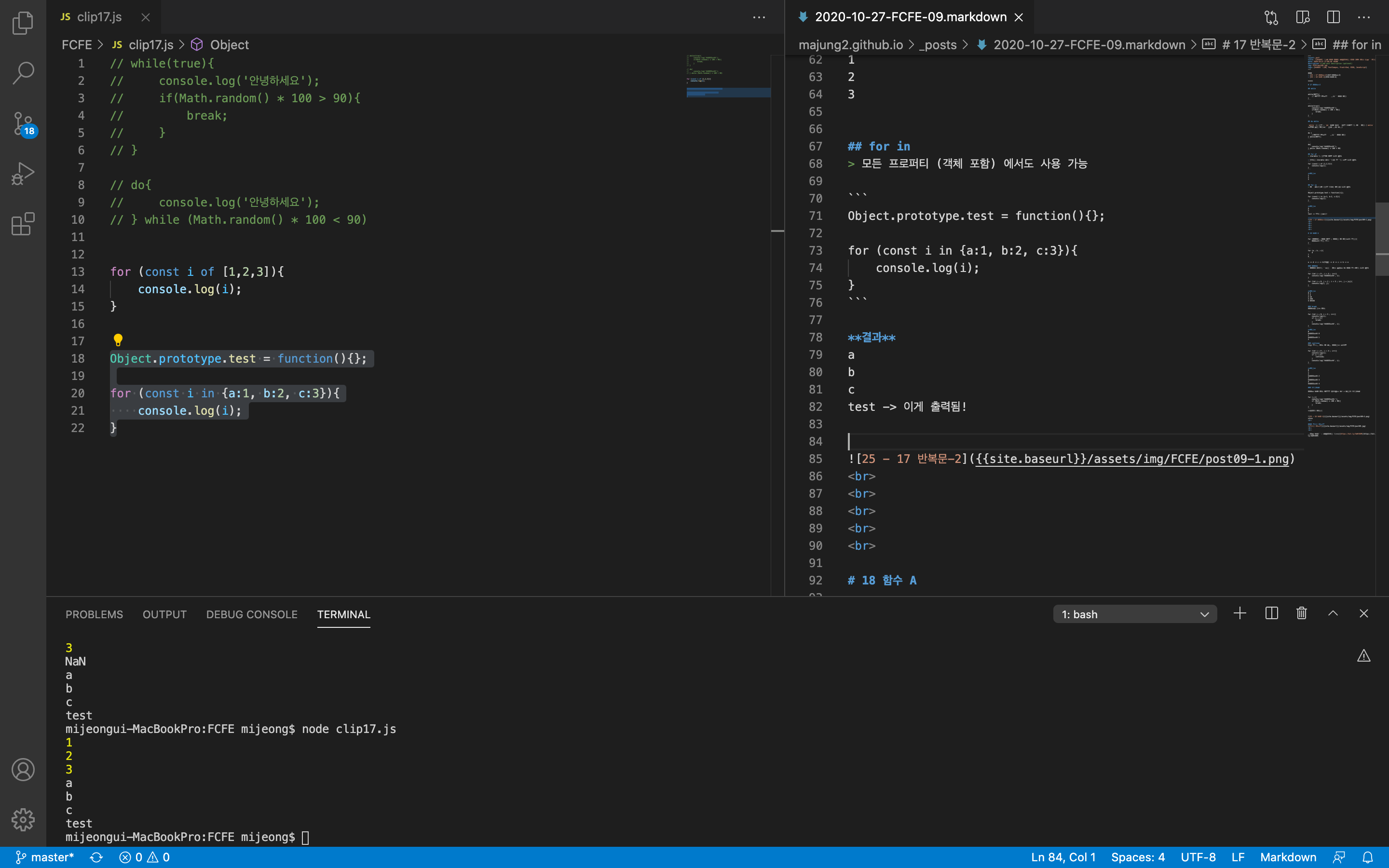Open the Run and Debug view
The height and width of the screenshot is (868, 1389).
[23, 174]
